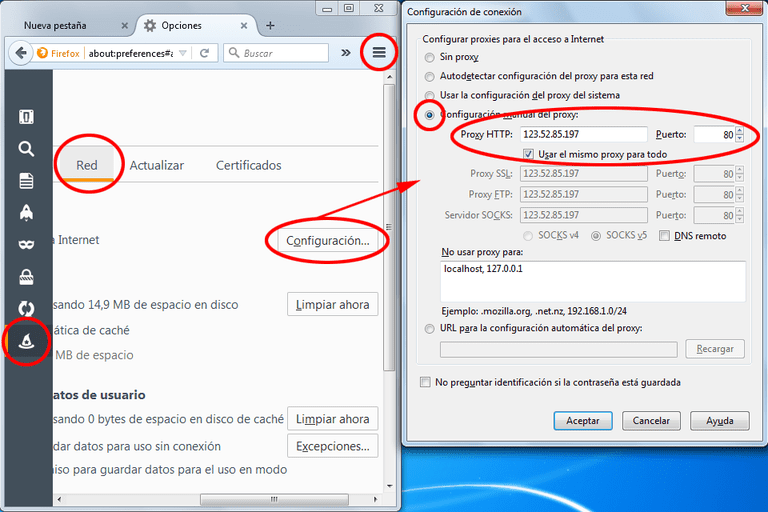The height and width of the screenshot is (512, 768).
Task: Open General preferences sidebar icon
Action: (26, 117)
